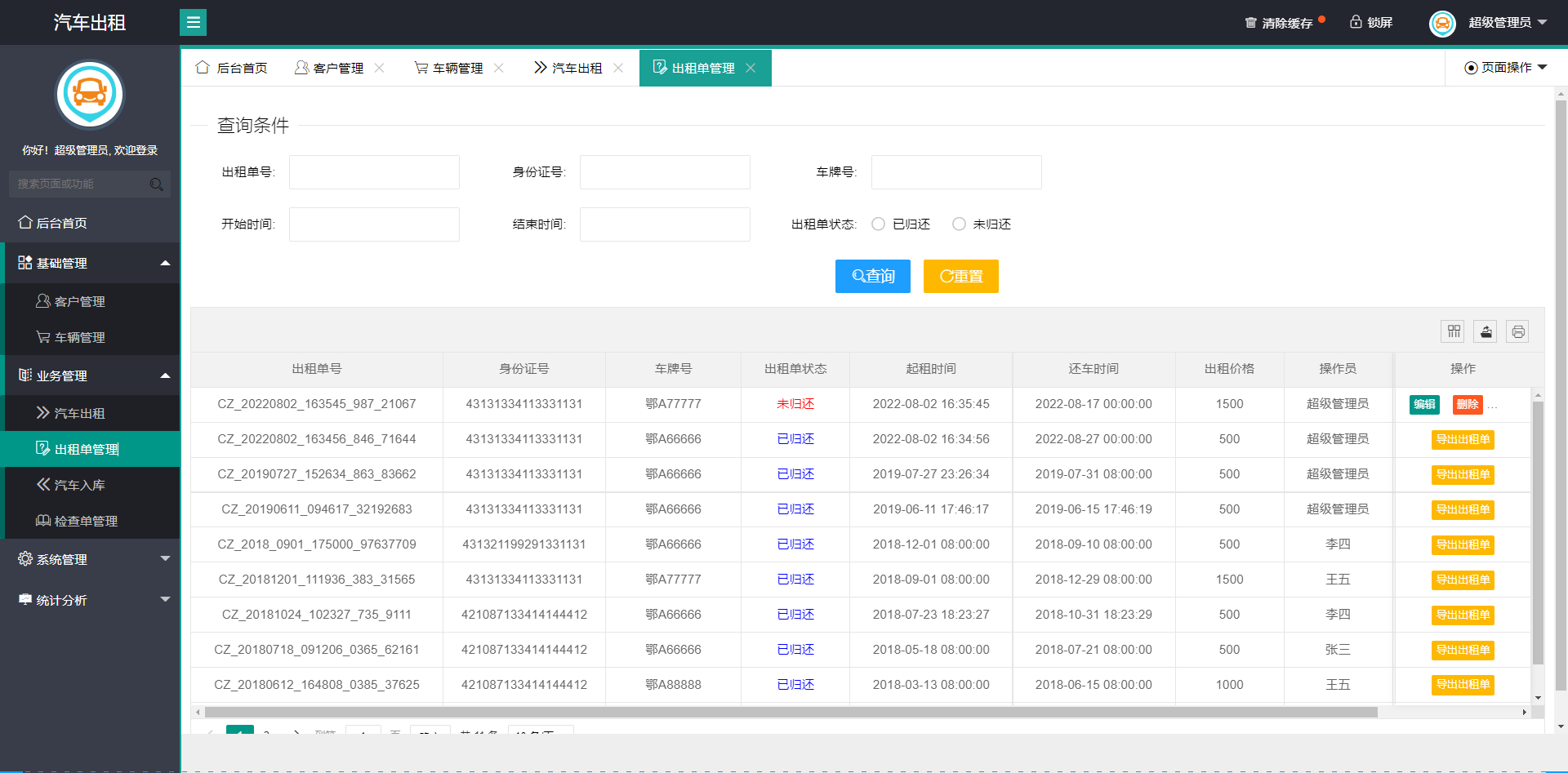Click the export icon above the table
The width and height of the screenshot is (1568, 773).
pos(1486,331)
